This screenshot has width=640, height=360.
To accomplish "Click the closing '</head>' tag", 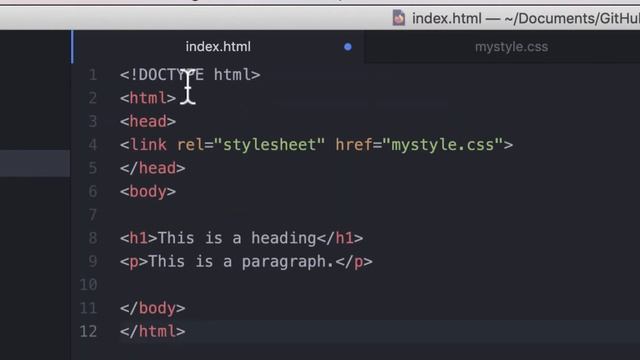I will tap(153, 168).
